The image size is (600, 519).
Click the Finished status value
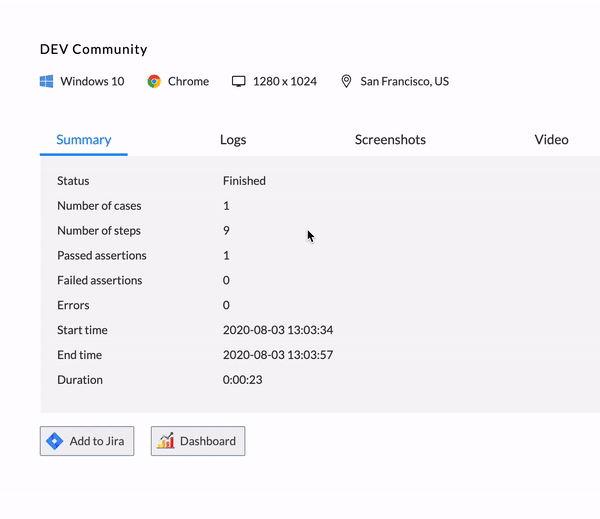pos(244,181)
